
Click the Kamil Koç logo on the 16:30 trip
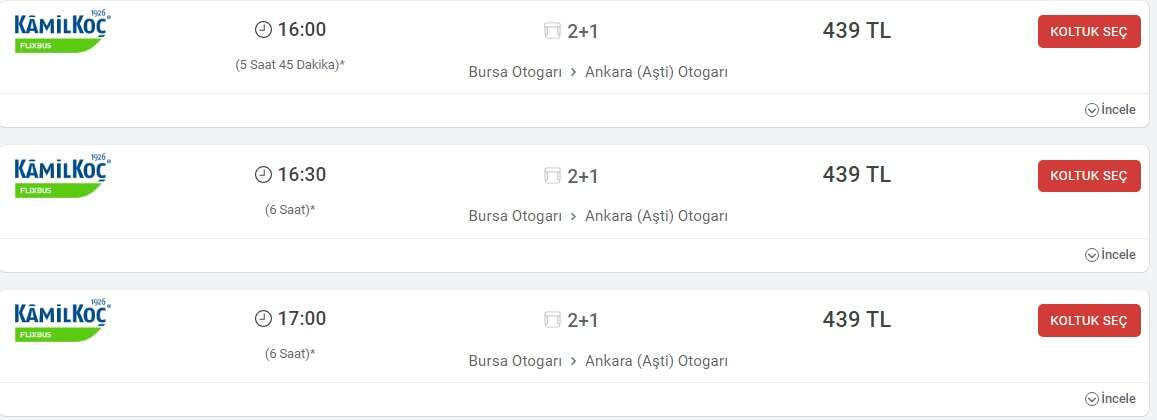62,177
